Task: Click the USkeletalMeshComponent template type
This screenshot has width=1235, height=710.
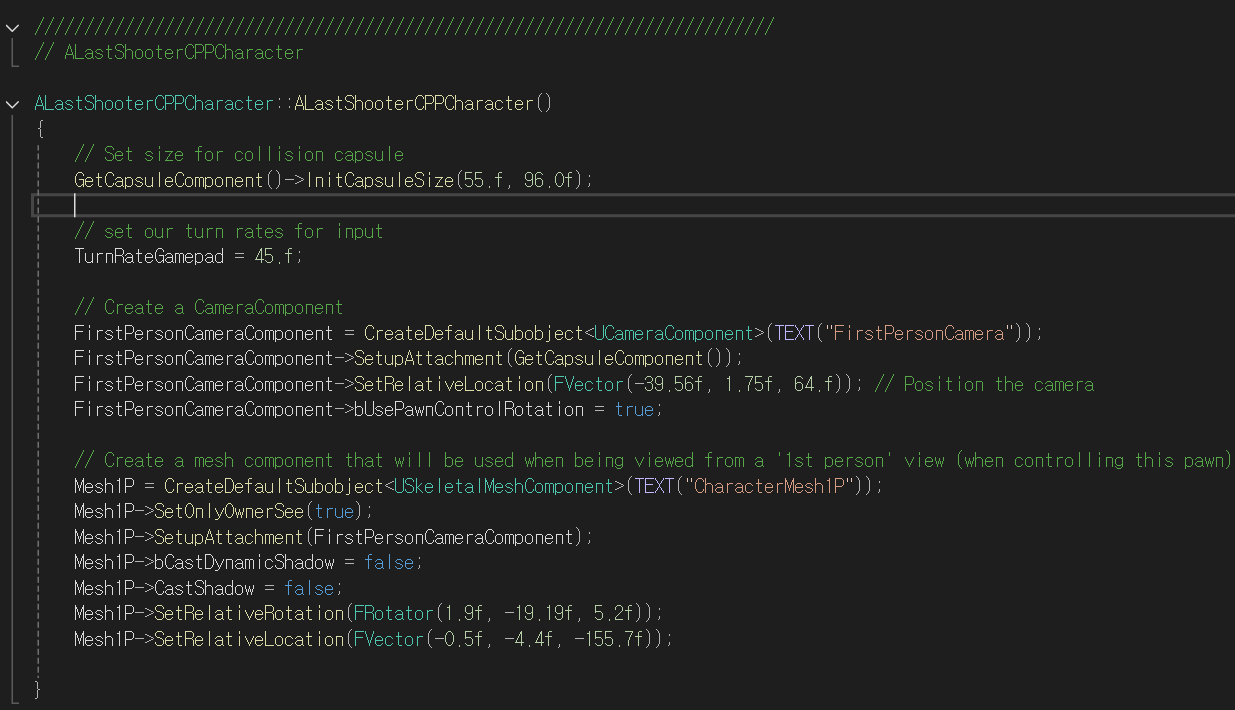Action: coord(504,486)
